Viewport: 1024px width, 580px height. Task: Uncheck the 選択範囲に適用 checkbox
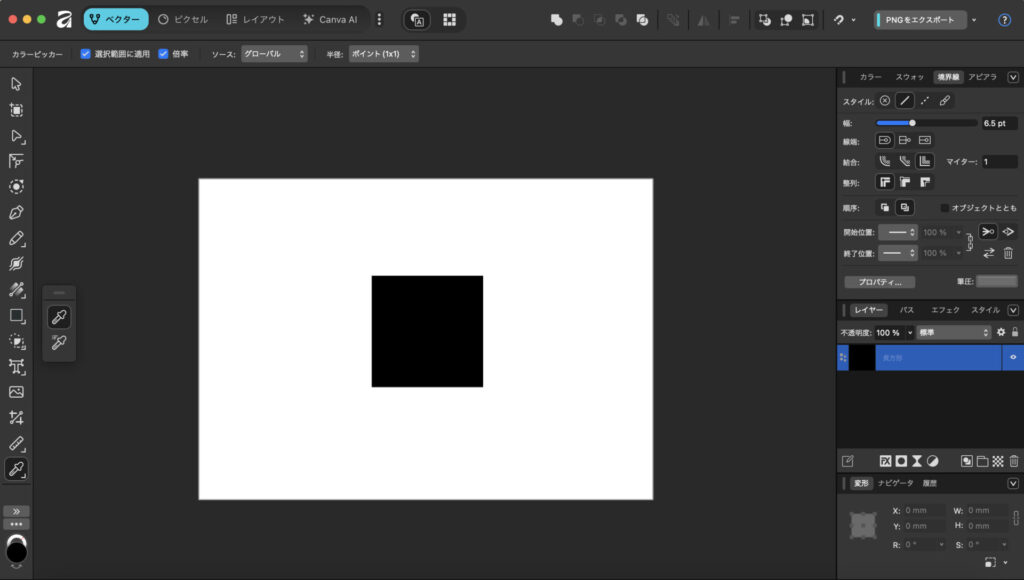[x=86, y=54]
